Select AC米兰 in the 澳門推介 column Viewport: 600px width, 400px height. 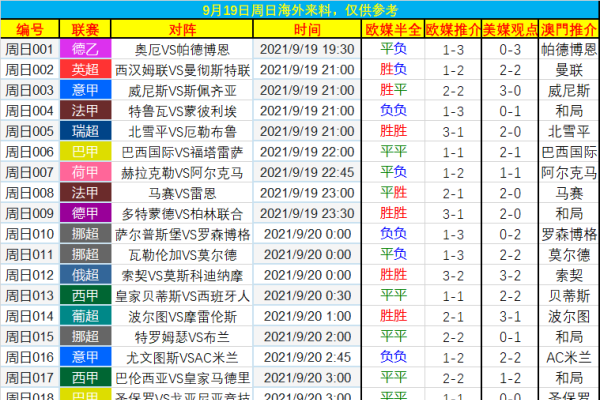click(569, 357)
